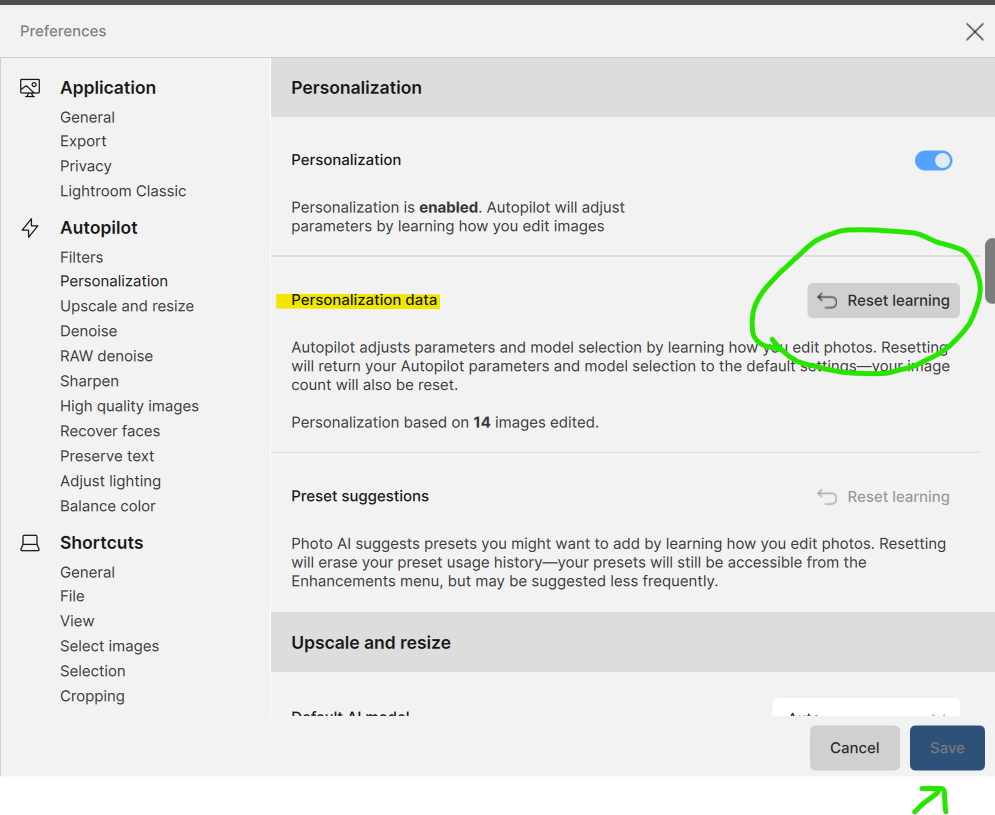
Task: Open the Denoise settings section
Action: tap(88, 331)
